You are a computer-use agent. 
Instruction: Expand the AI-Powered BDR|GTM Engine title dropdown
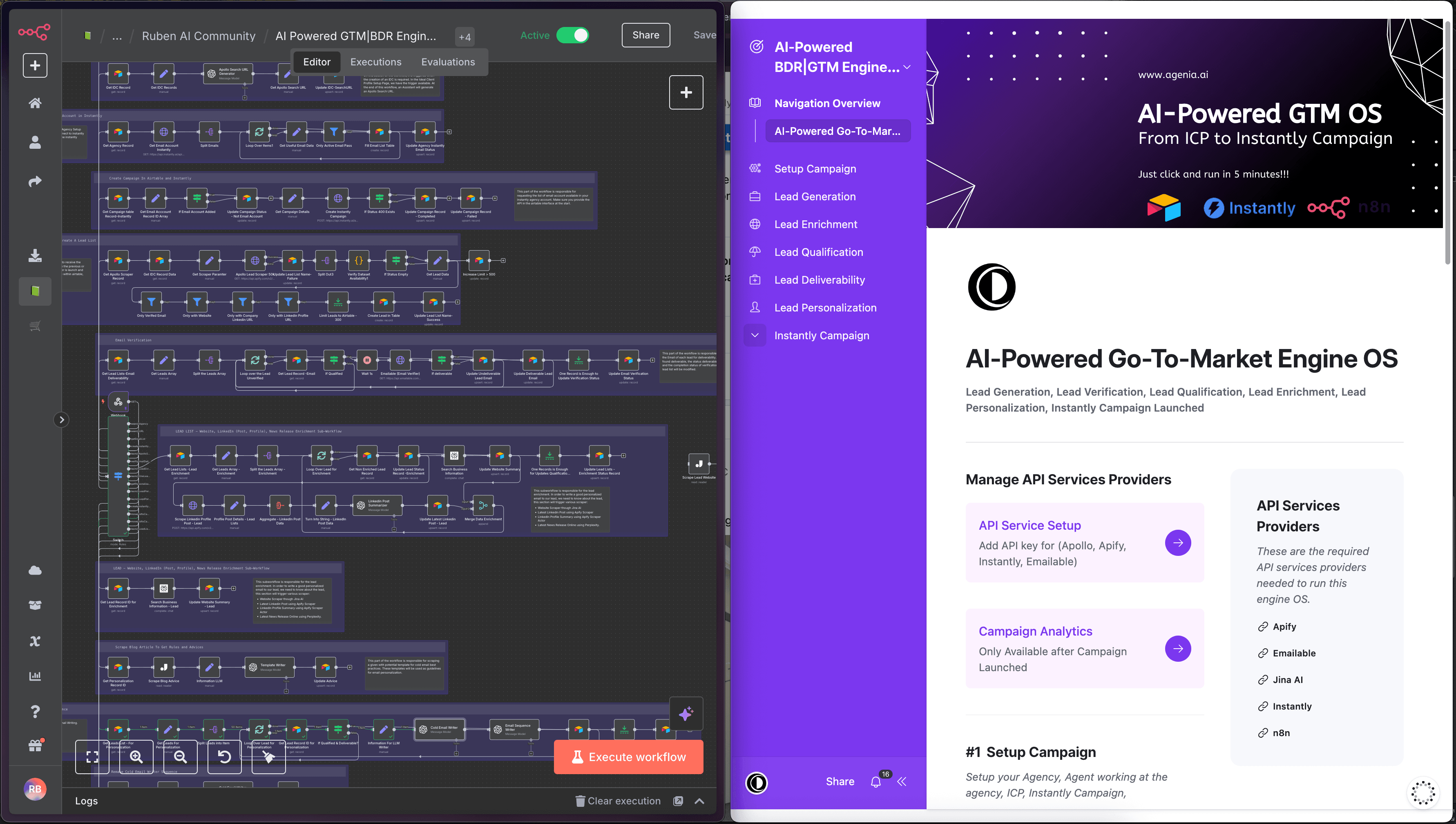tap(907, 67)
